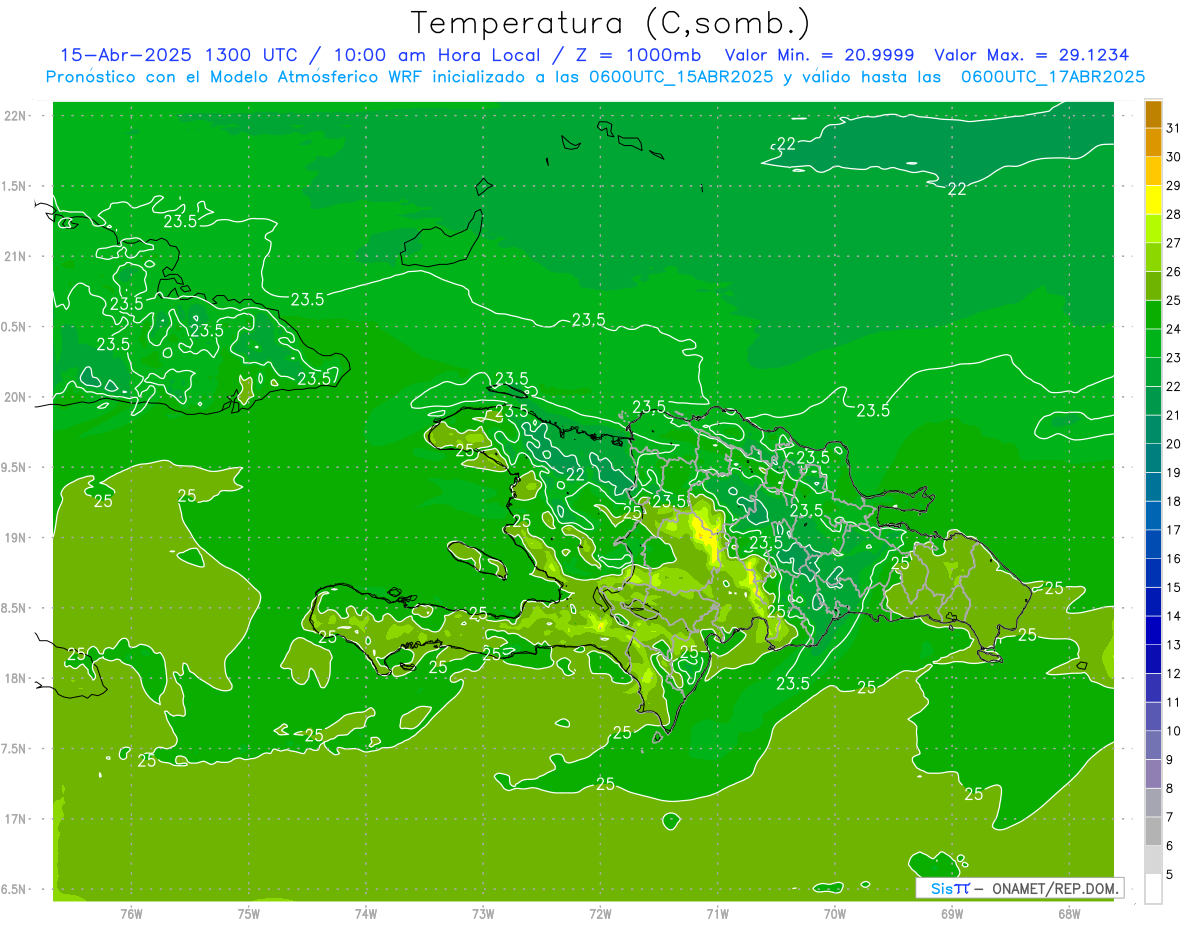Viewport: 1200px width, 927px height.
Task: Click the color scale label 20
Action: (1174, 444)
